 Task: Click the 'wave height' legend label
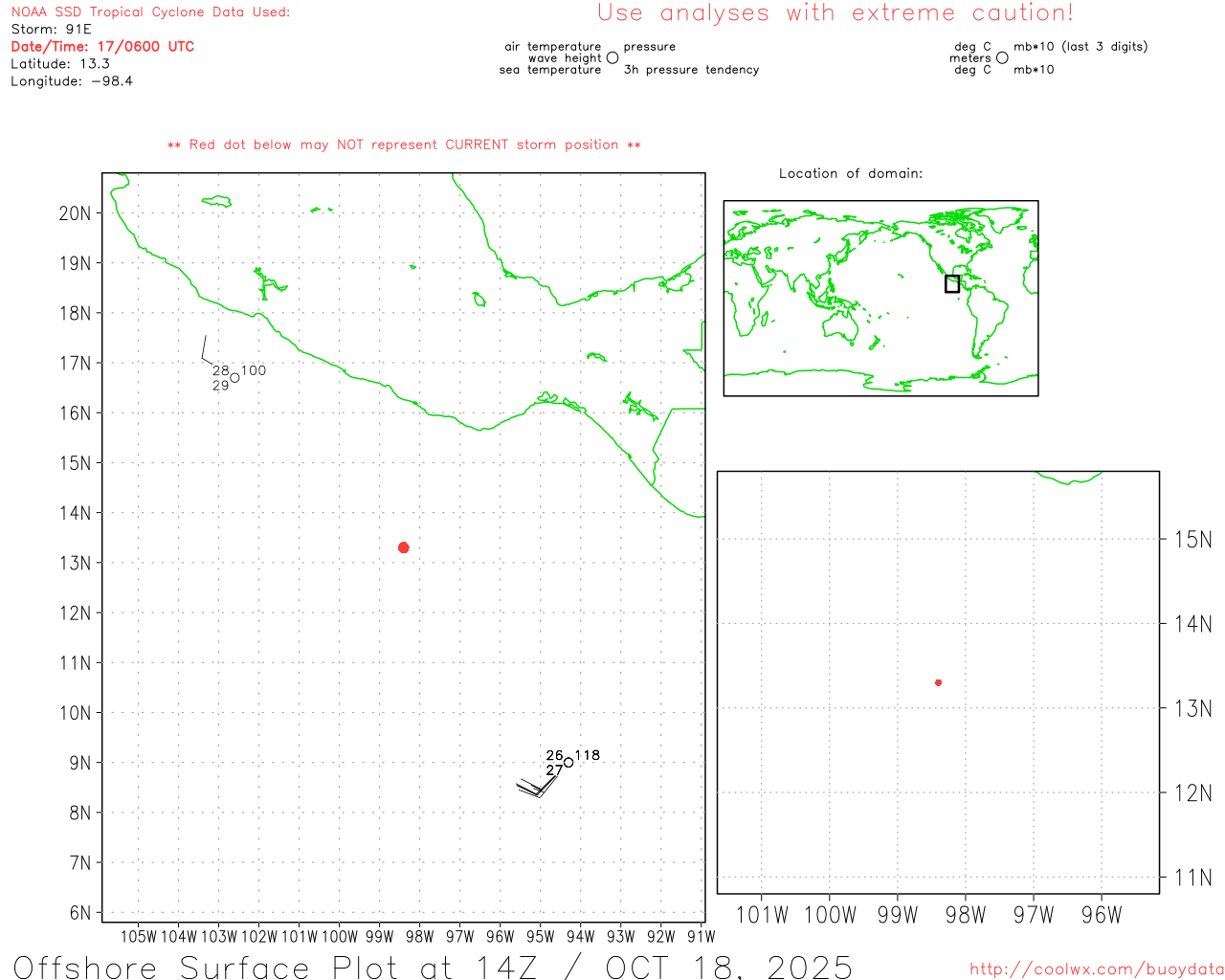pos(566,58)
